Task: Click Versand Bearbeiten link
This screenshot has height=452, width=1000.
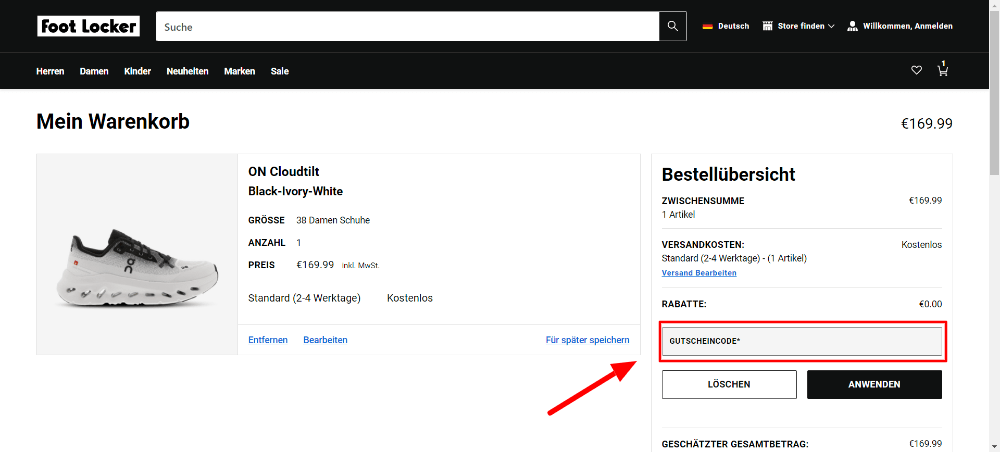Action: [699, 273]
